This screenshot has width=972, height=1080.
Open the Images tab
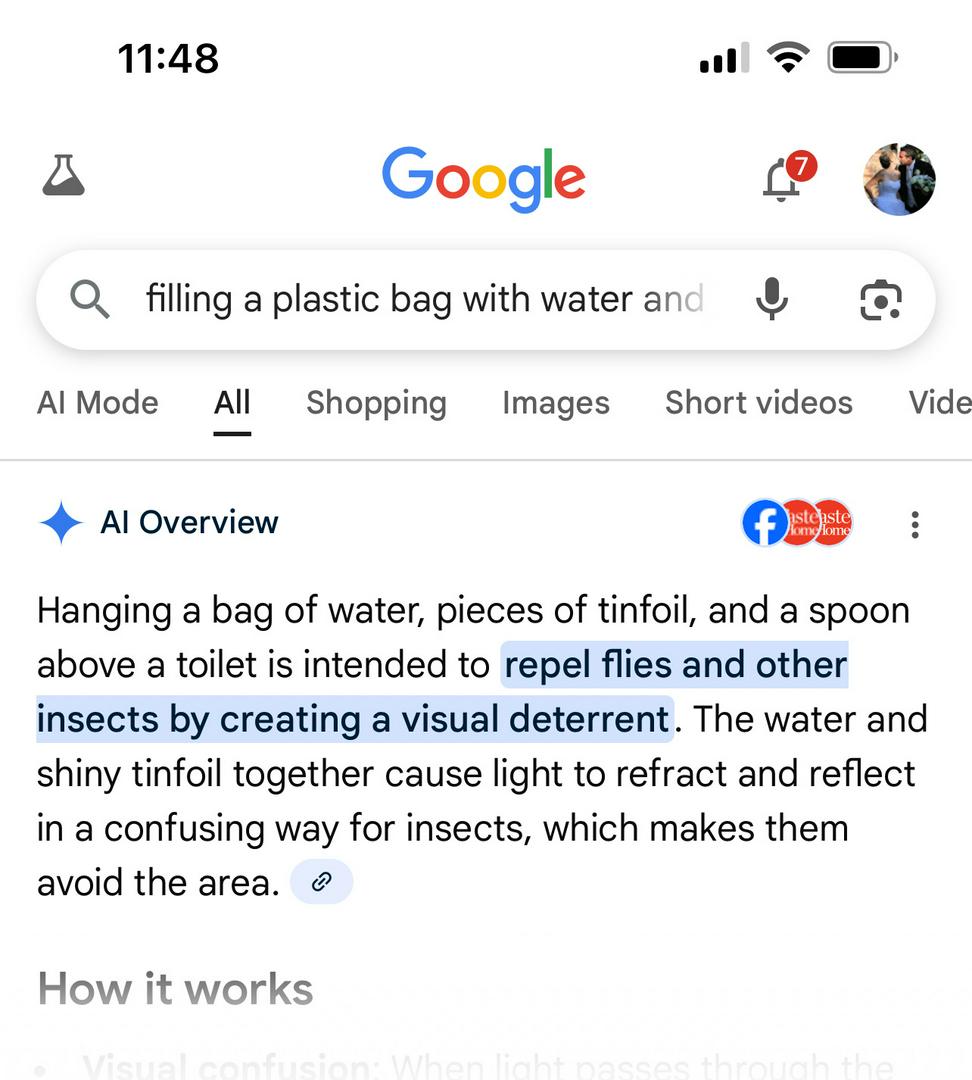555,403
